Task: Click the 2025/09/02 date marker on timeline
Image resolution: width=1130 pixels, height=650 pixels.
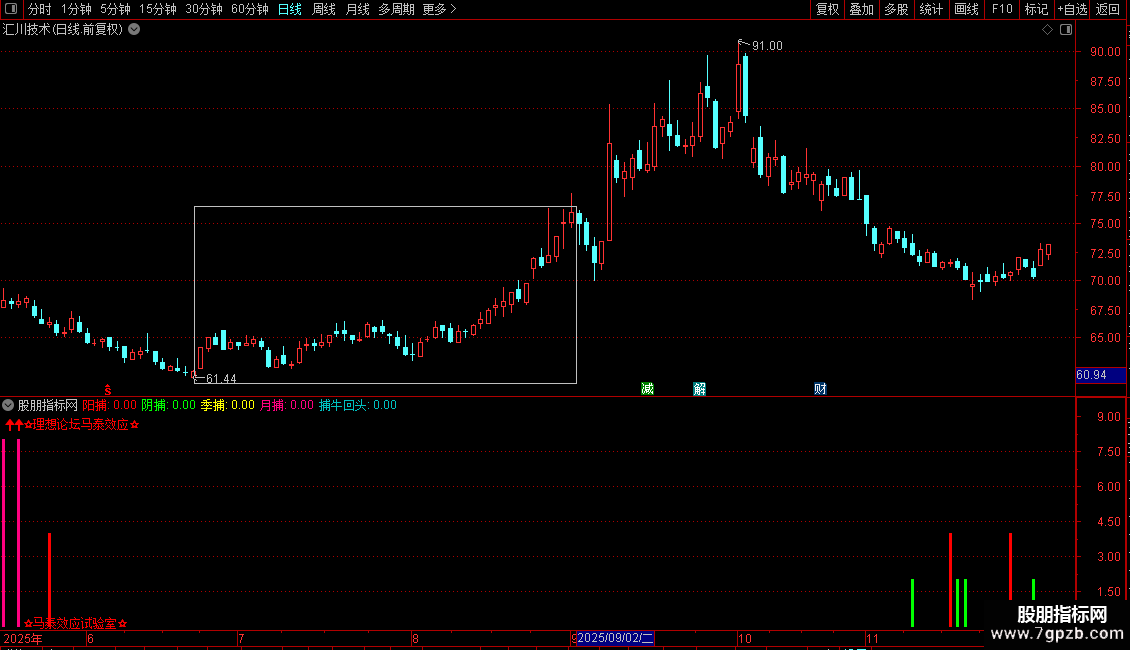Action: coord(615,638)
